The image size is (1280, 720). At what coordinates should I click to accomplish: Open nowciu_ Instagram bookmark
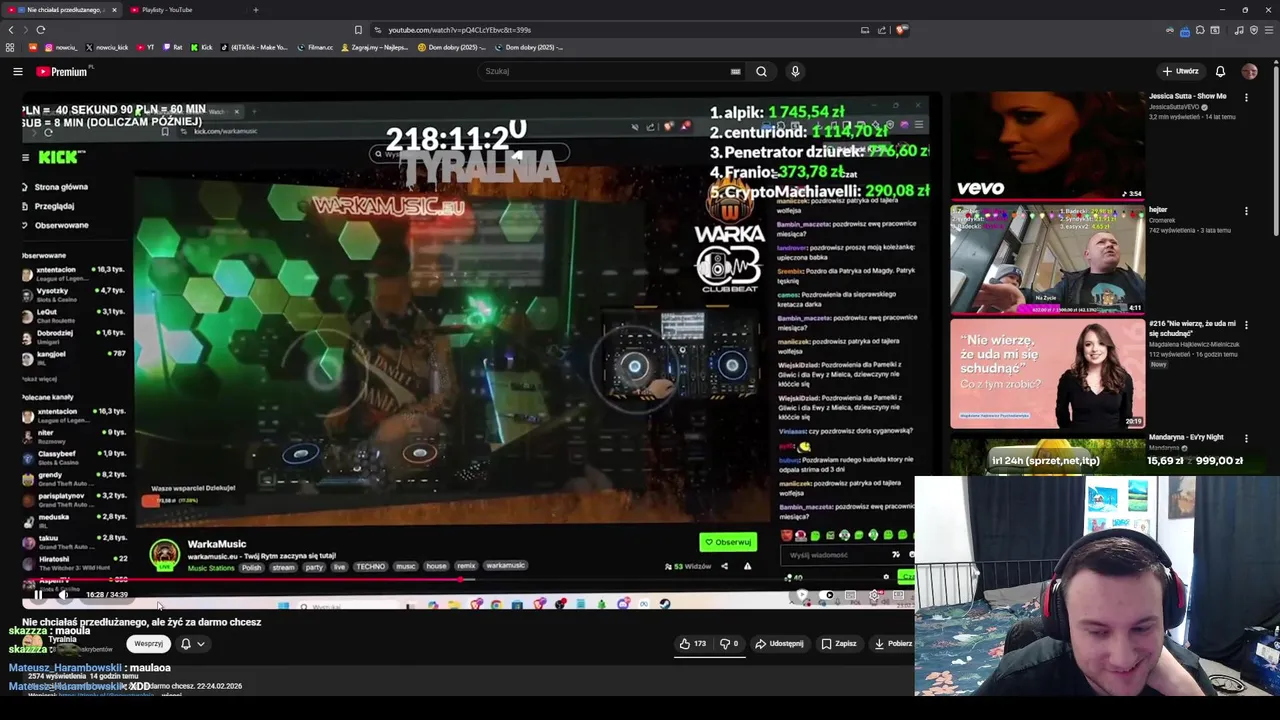[x=61, y=47]
